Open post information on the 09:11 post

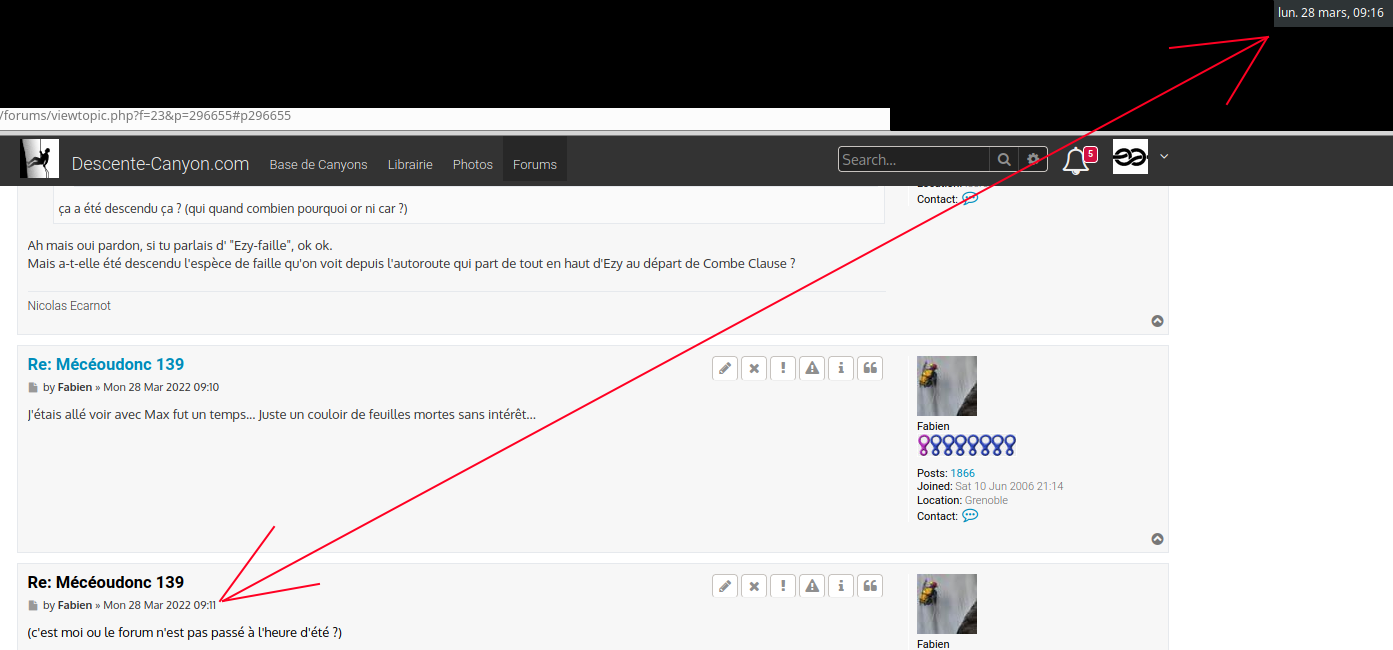point(841,586)
